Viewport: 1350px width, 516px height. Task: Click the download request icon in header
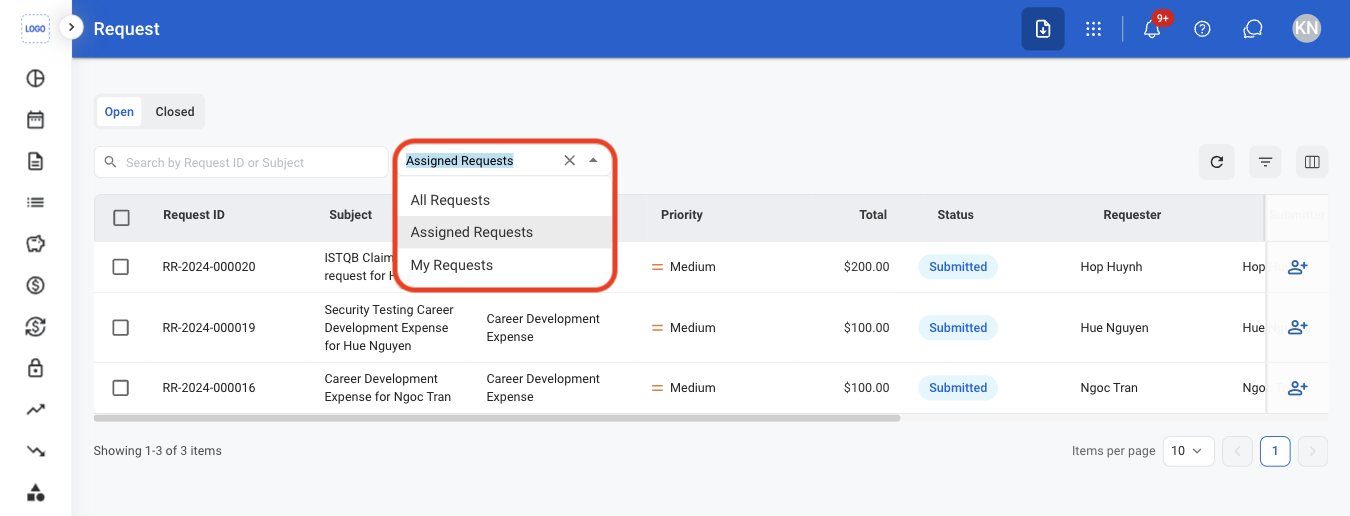(x=1043, y=29)
